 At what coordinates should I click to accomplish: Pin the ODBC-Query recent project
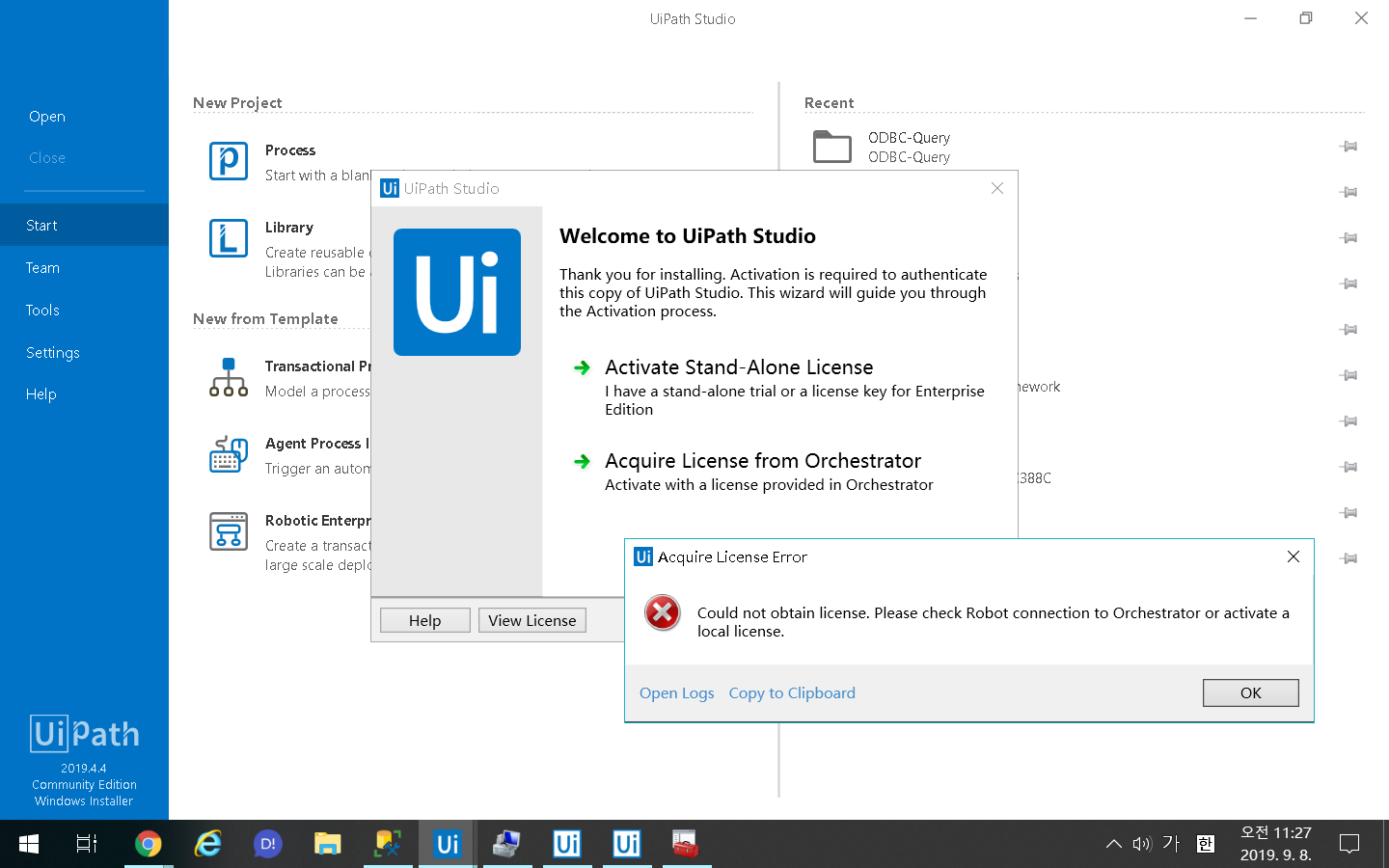point(1348,146)
